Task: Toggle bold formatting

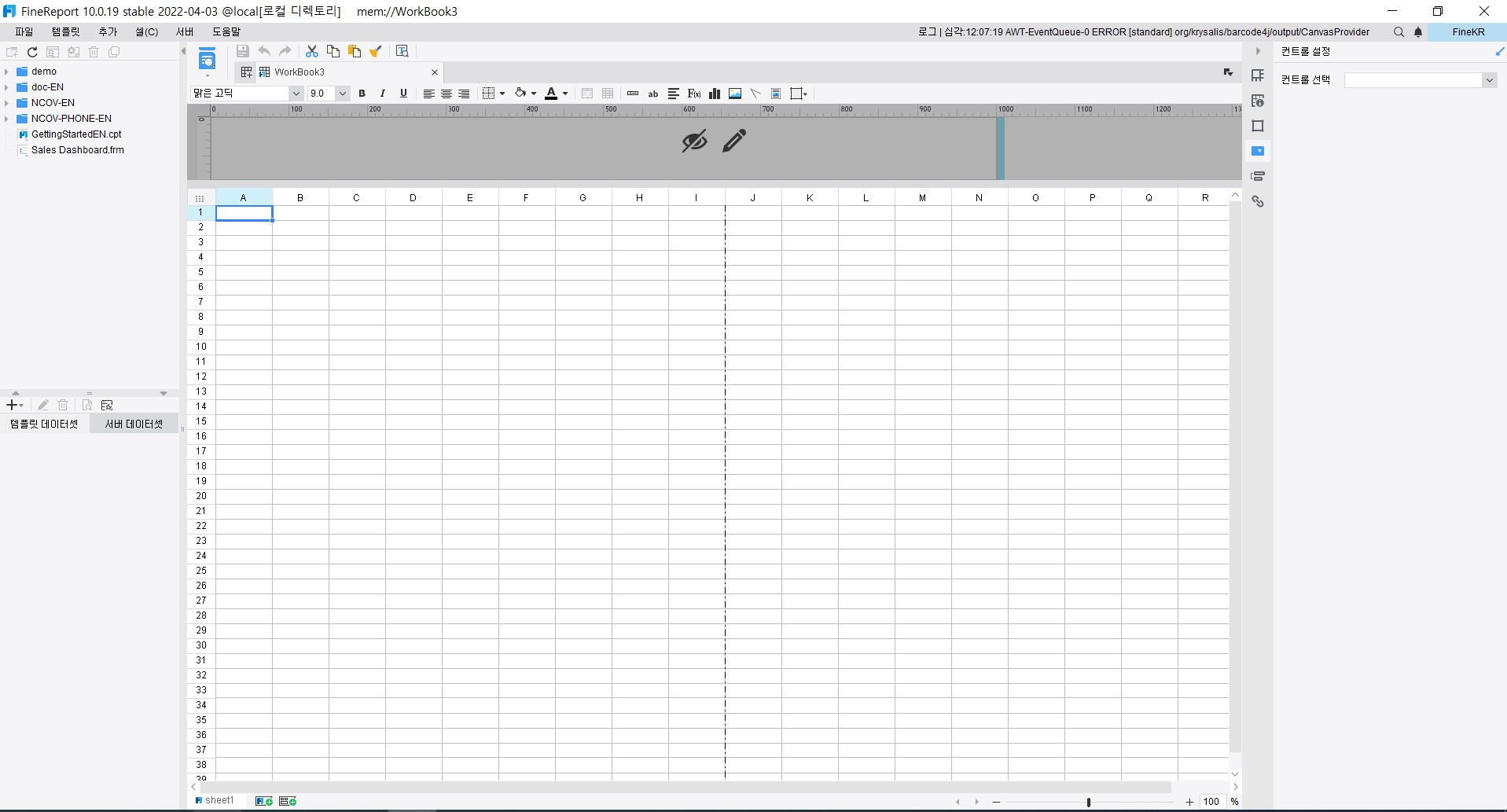Action: click(362, 94)
